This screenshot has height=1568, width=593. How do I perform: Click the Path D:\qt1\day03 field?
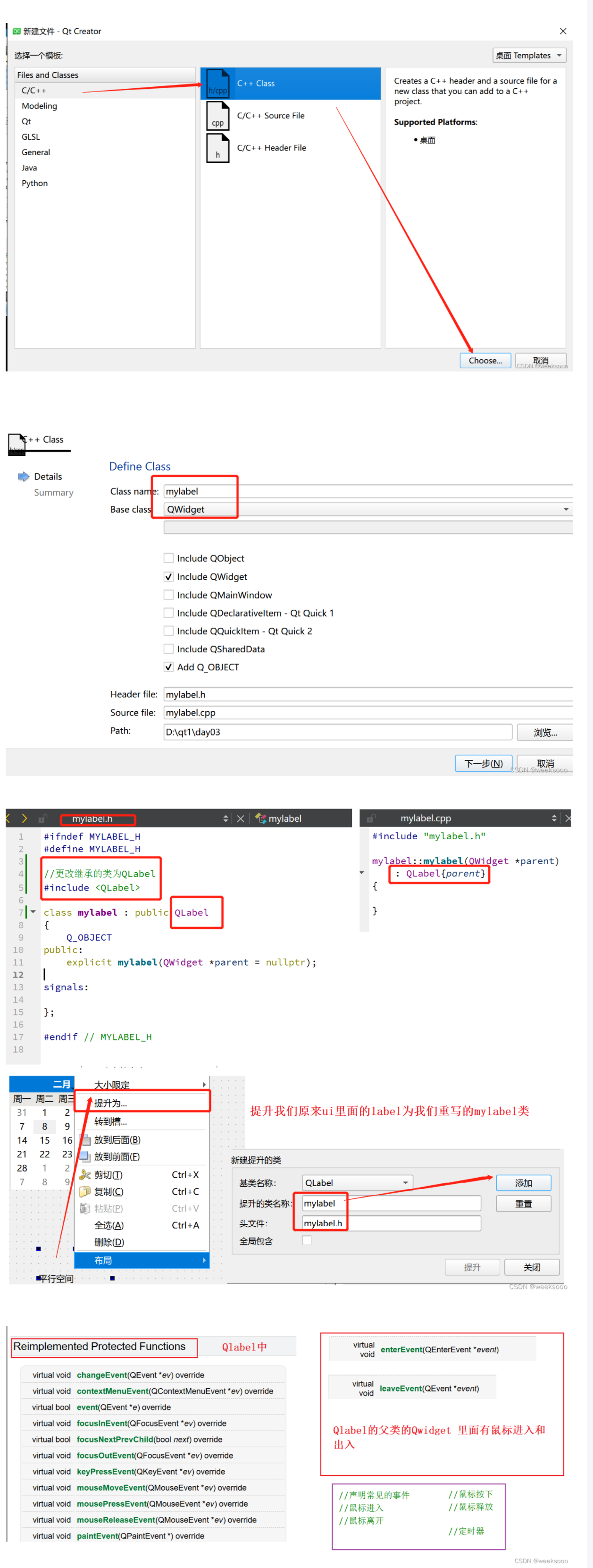pos(338,732)
